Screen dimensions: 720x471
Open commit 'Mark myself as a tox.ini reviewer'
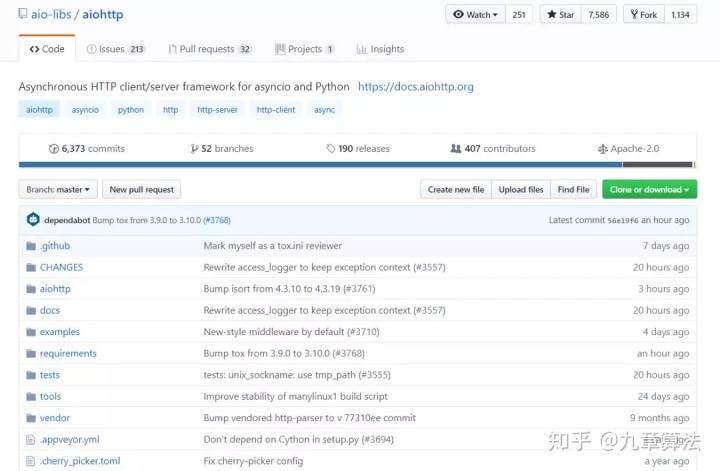pos(272,246)
